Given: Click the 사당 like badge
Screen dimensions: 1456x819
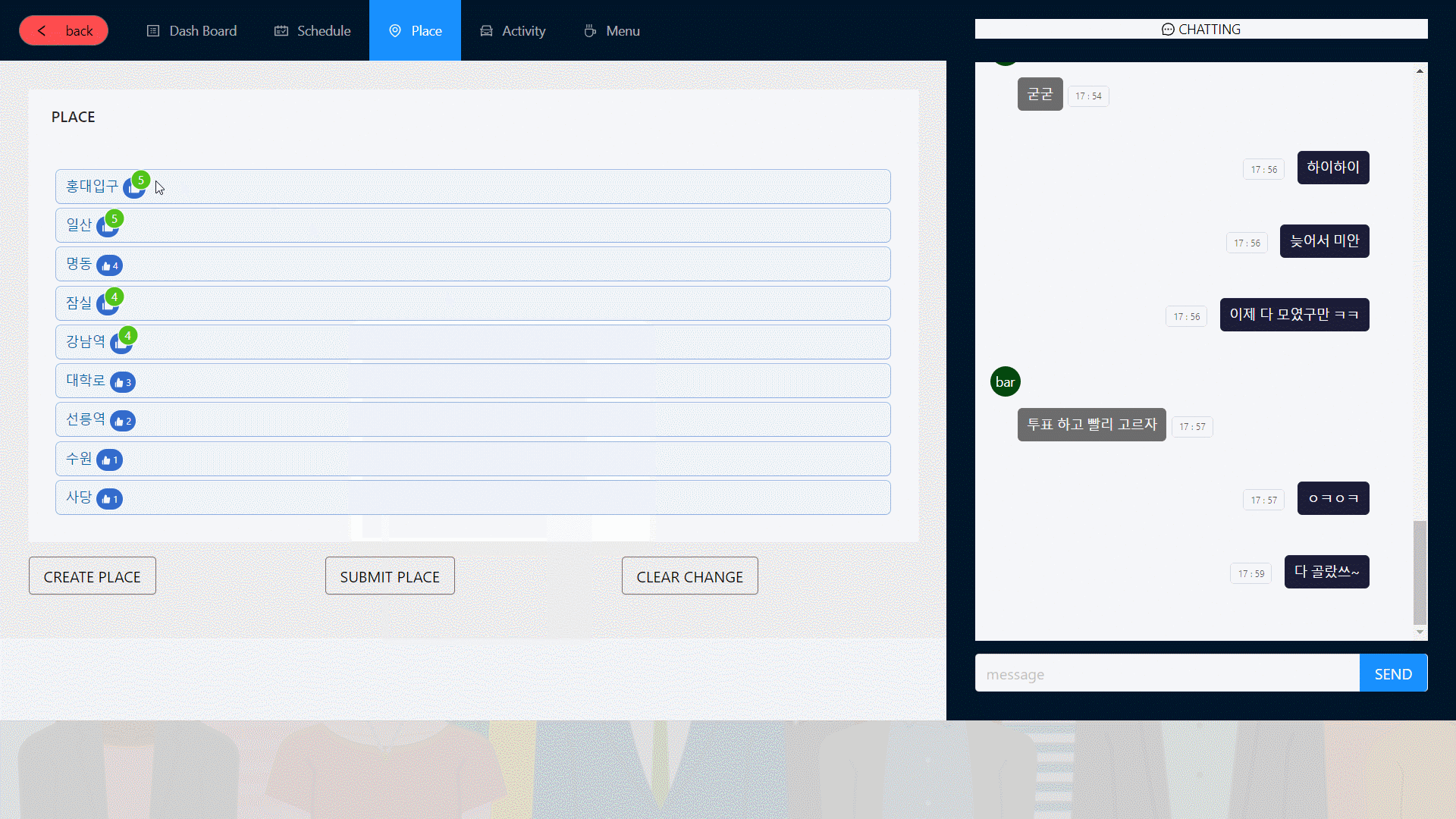Looking at the screenshot, I should pyautogui.click(x=109, y=499).
